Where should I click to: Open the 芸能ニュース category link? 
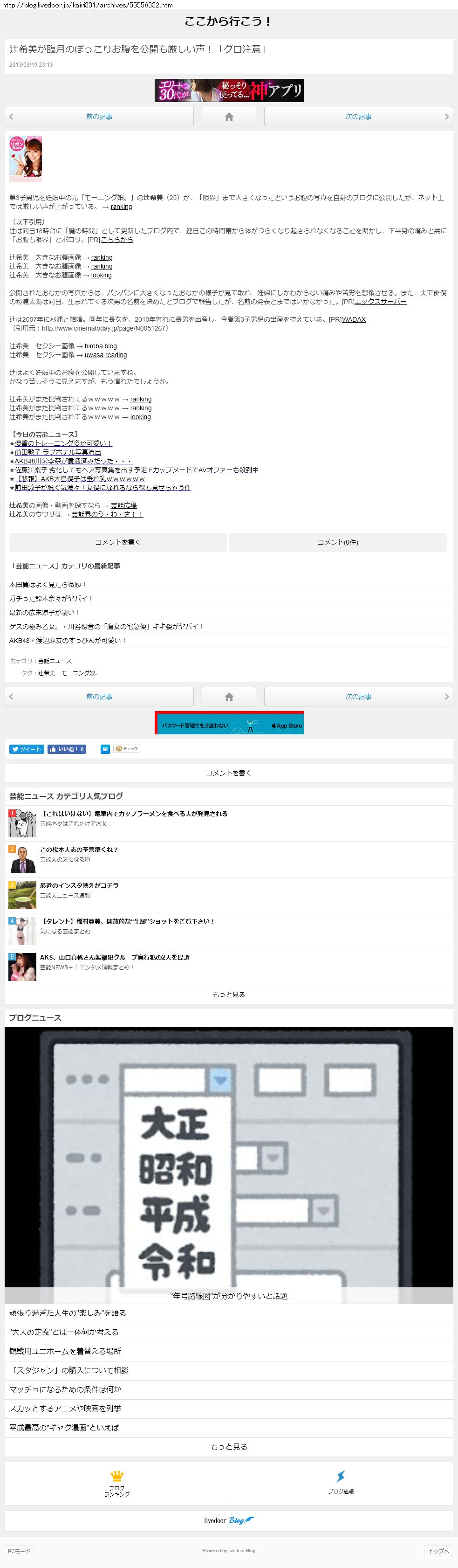click(x=55, y=661)
